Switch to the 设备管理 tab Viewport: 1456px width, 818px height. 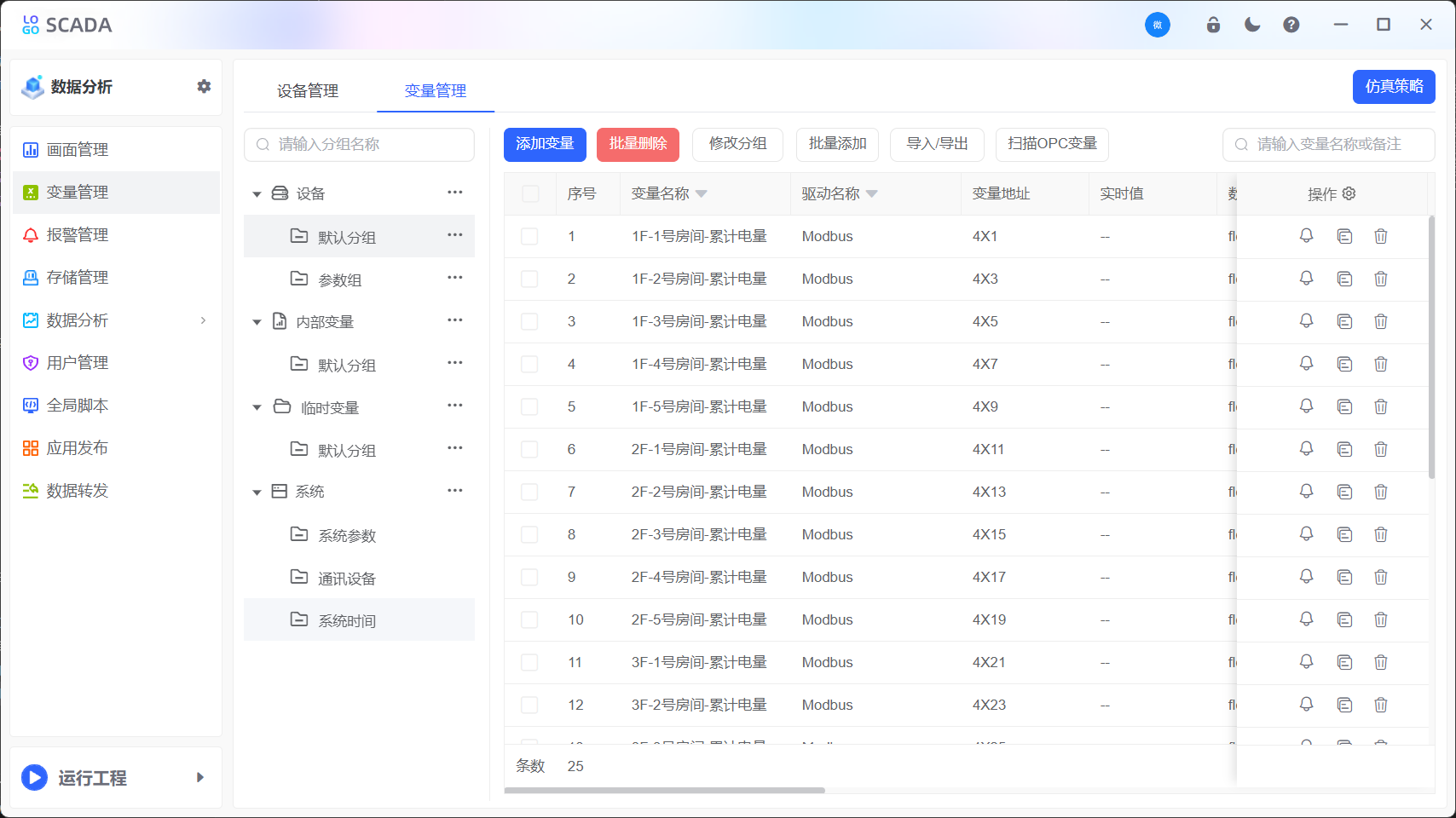(x=307, y=90)
